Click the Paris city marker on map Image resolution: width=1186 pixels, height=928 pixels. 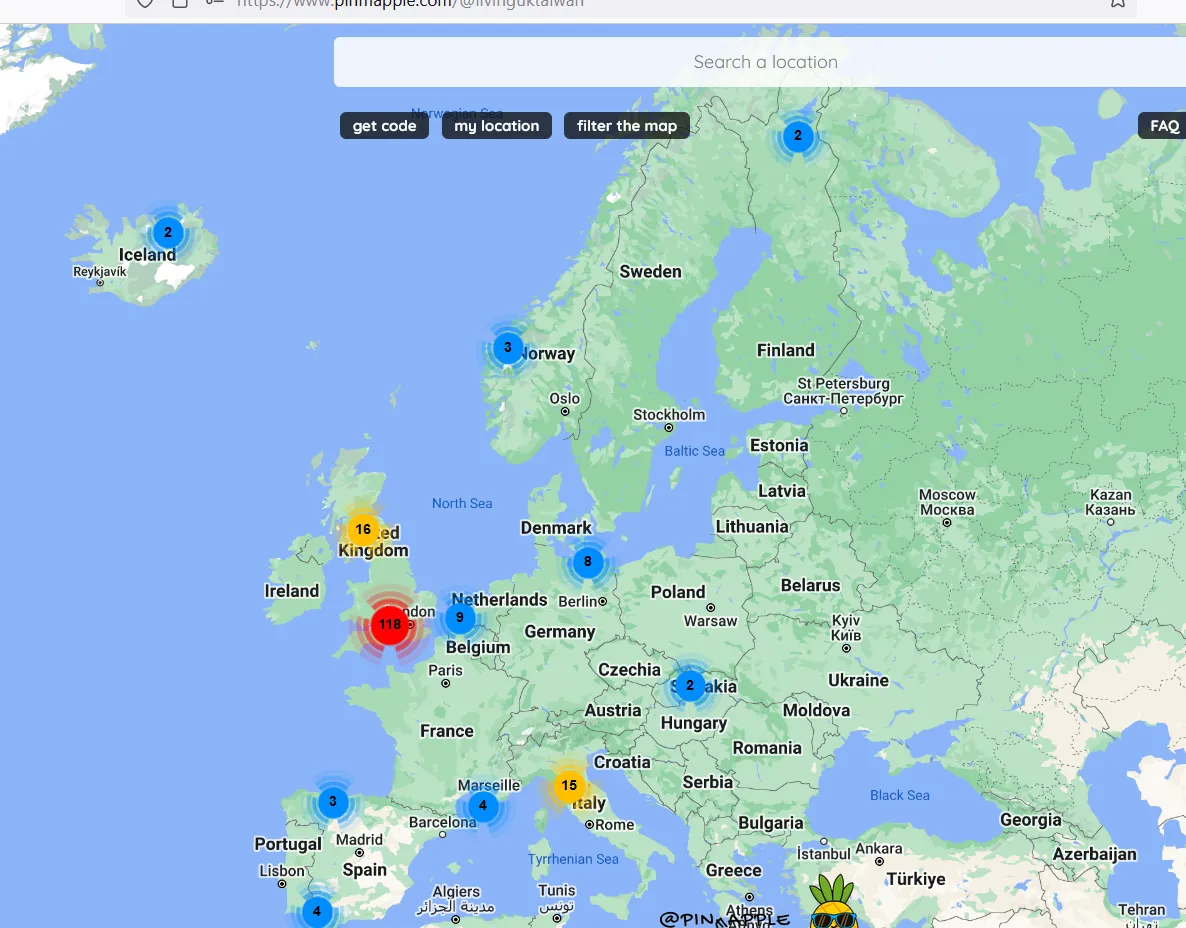(x=446, y=683)
